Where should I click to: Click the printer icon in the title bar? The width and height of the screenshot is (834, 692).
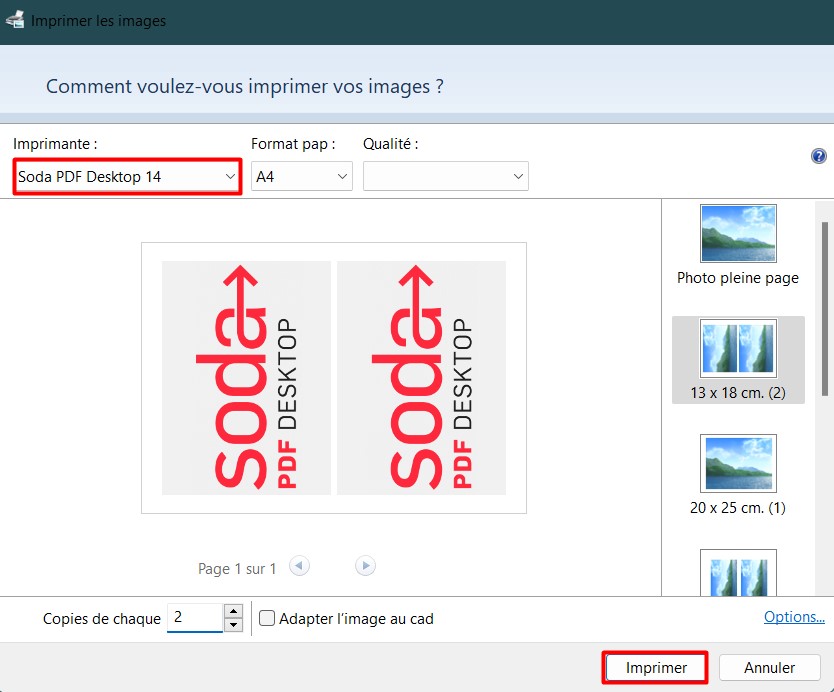point(15,20)
